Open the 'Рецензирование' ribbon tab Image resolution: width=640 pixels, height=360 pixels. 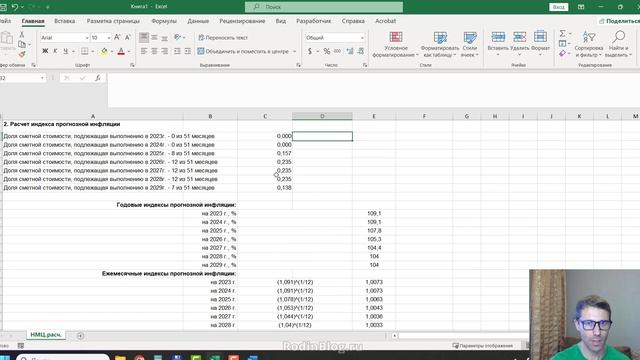[x=242, y=21]
